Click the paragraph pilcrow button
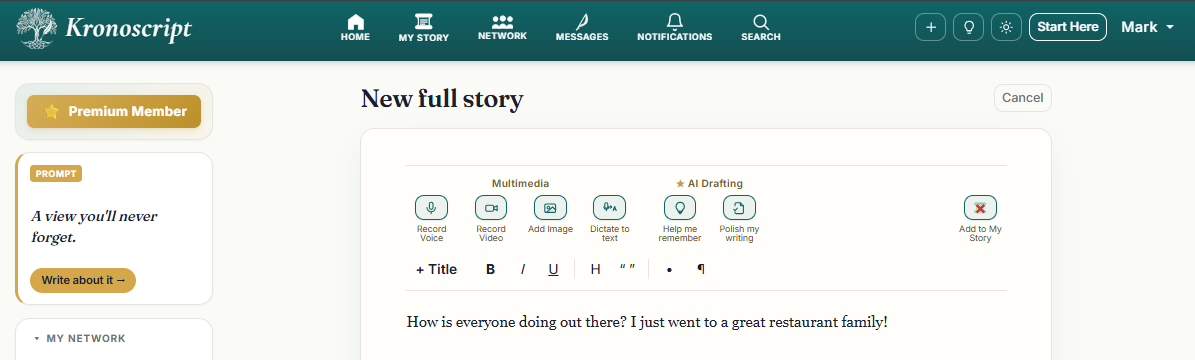 pyautogui.click(x=701, y=269)
